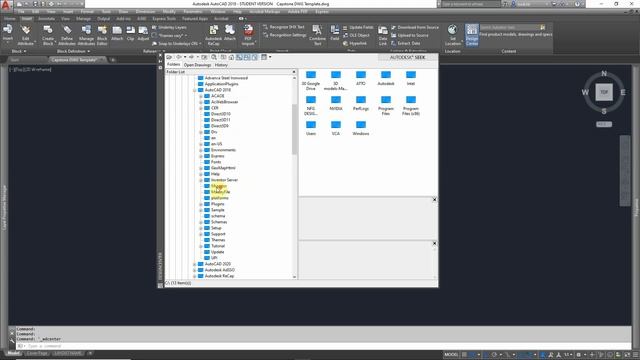Open the History tab
This screenshot has height=360, width=640.
pos(221,65)
